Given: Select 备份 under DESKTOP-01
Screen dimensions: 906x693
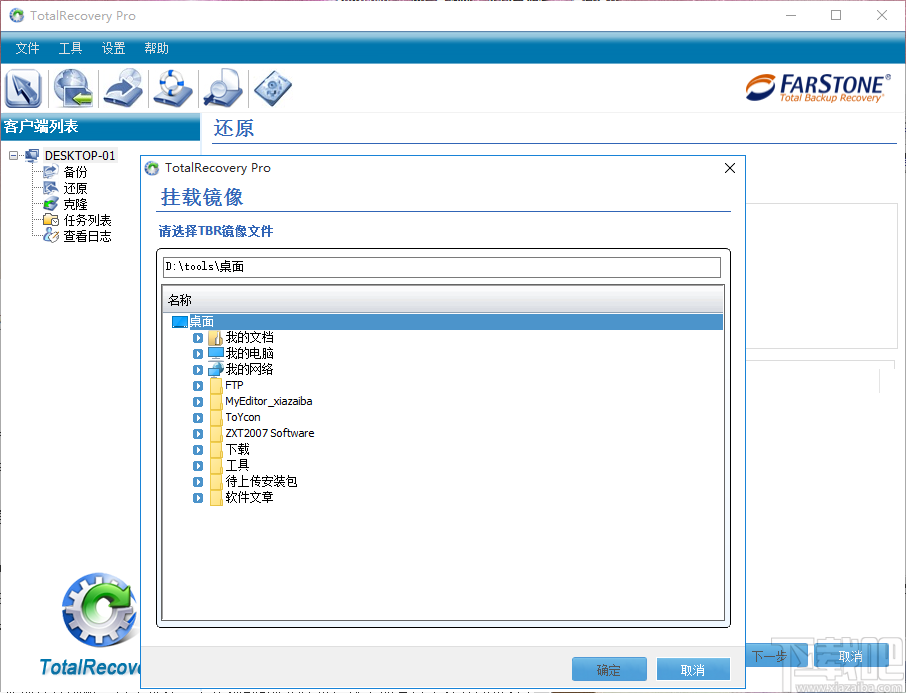Looking at the screenshot, I should point(76,171).
